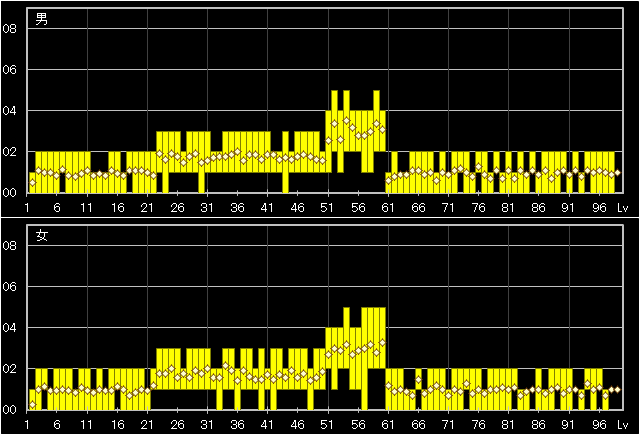The image size is (640, 435).
Task: Click x-axis label 11 under 男 chart
Action: click(x=87, y=208)
